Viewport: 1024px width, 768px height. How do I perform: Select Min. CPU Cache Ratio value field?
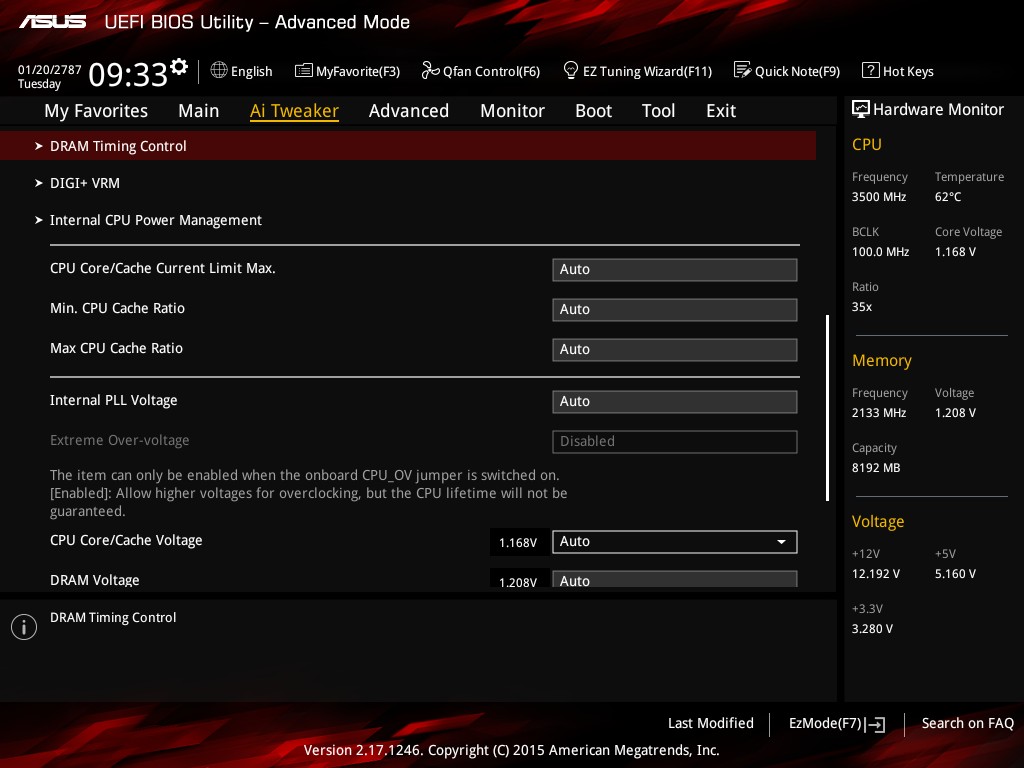point(675,310)
